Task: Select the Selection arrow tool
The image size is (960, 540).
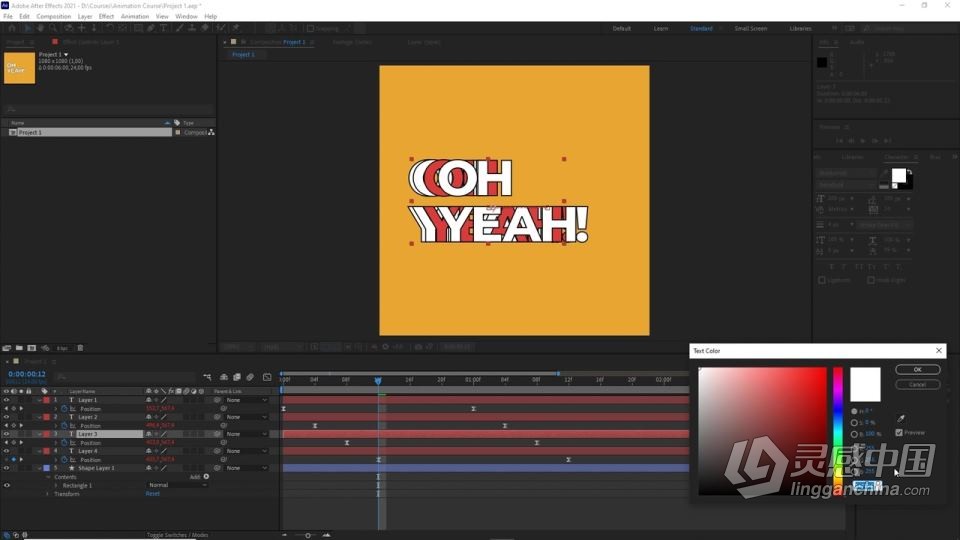Action: point(27,28)
